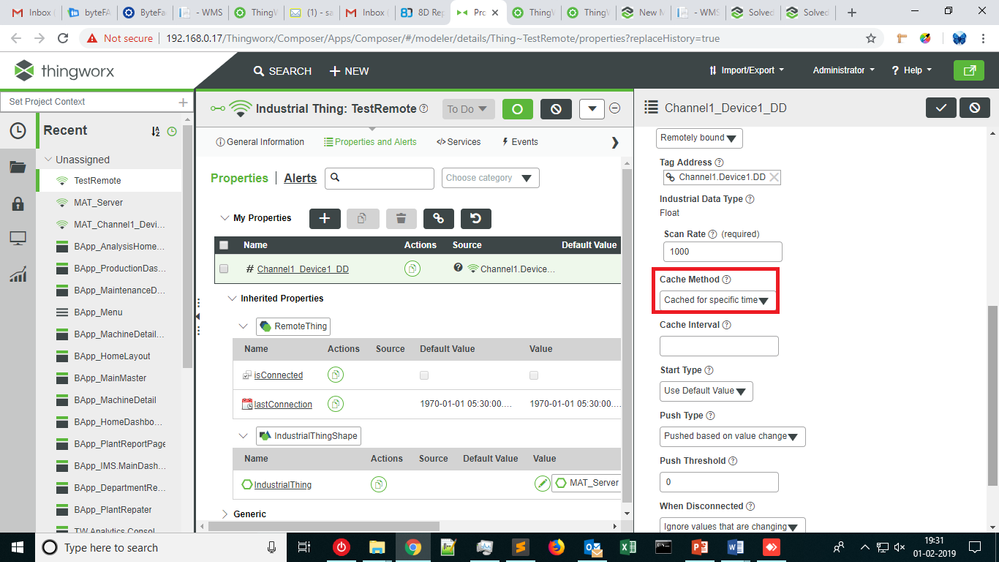Open the Analytics chart sidebar icon
The image size is (999, 562).
coord(18,275)
